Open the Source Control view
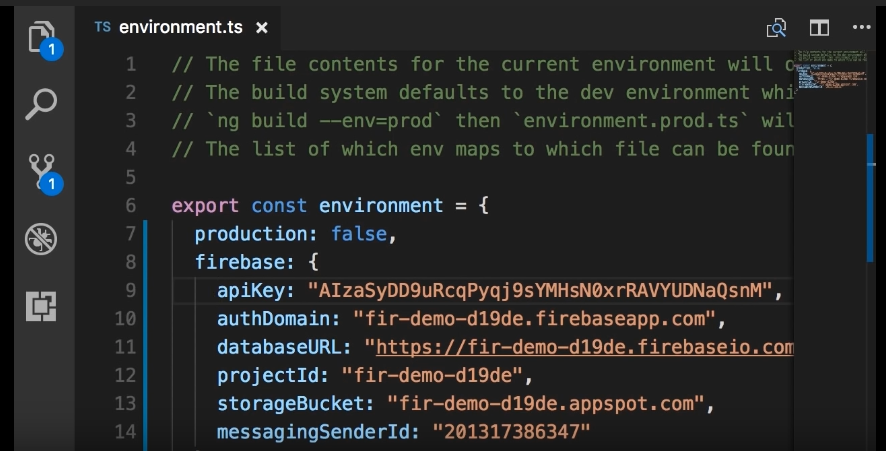This screenshot has height=451, width=886. coord(41,170)
